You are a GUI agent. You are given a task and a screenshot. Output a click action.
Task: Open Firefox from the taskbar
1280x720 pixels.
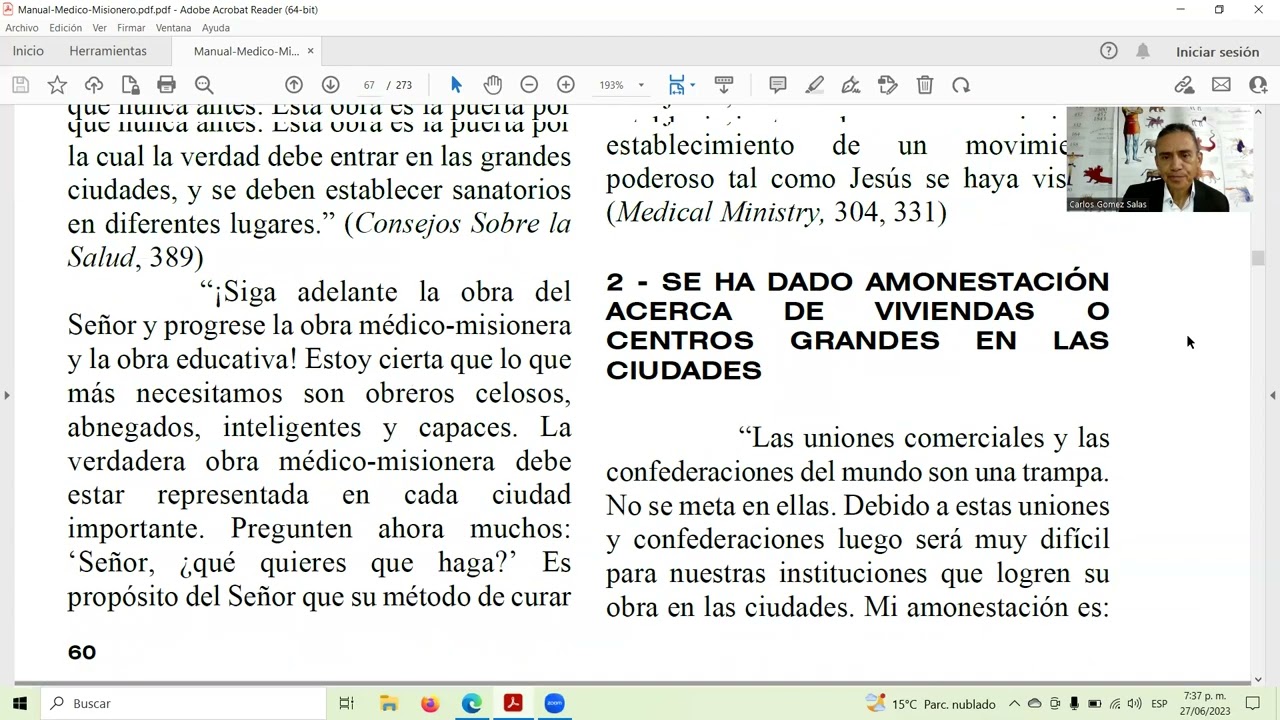[x=430, y=703]
